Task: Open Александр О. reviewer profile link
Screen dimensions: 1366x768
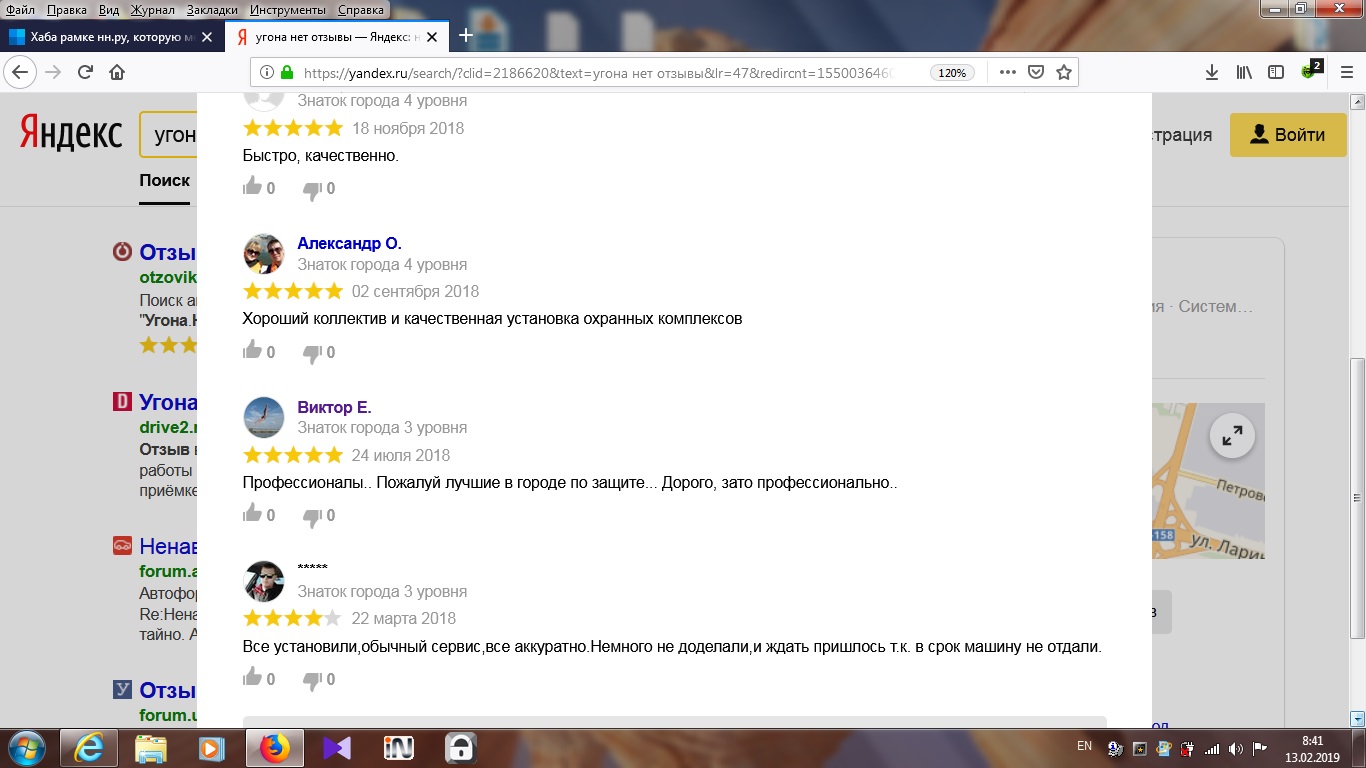Action: (349, 243)
